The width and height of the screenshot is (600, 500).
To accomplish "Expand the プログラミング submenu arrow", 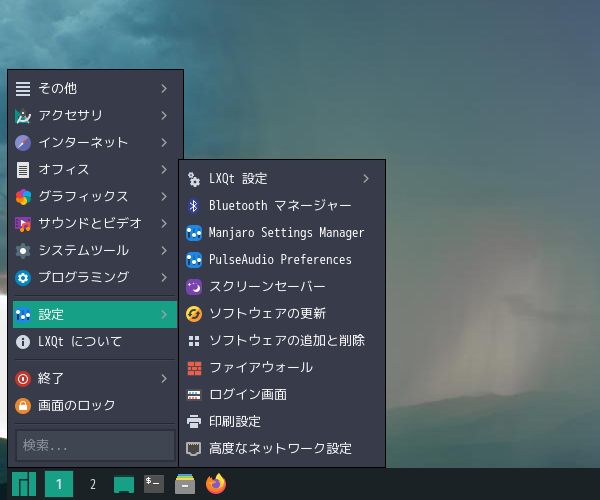I will [x=164, y=277].
